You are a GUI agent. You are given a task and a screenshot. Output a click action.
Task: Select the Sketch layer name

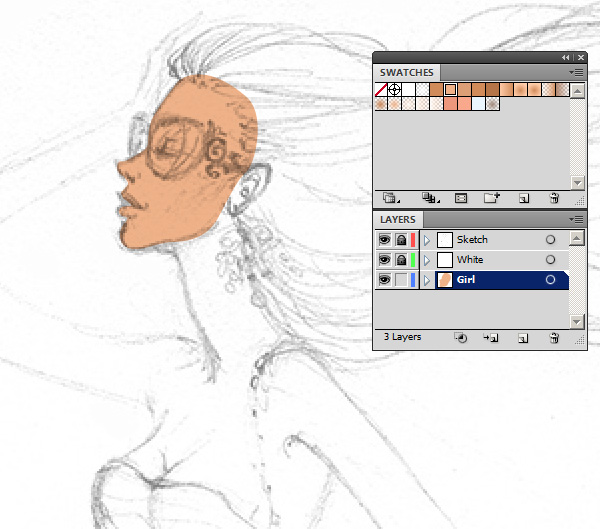[x=472, y=240]
